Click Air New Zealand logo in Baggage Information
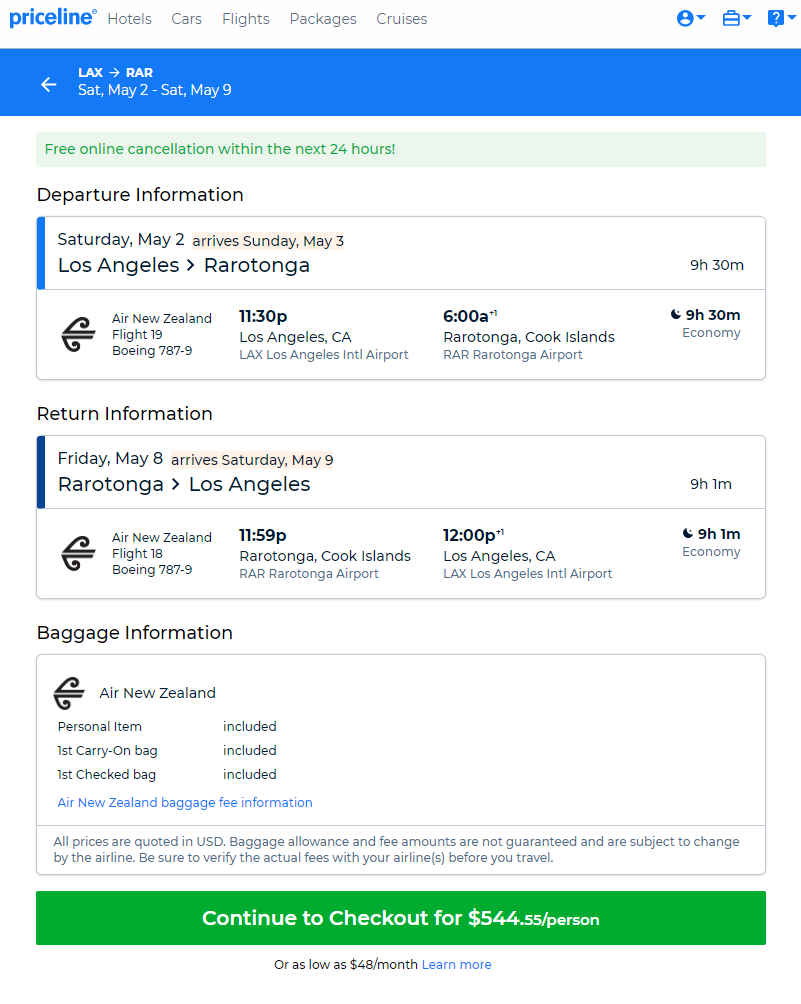Image resolution: width=801 pixels, height=1004 pixels. (x=69, y=693)
